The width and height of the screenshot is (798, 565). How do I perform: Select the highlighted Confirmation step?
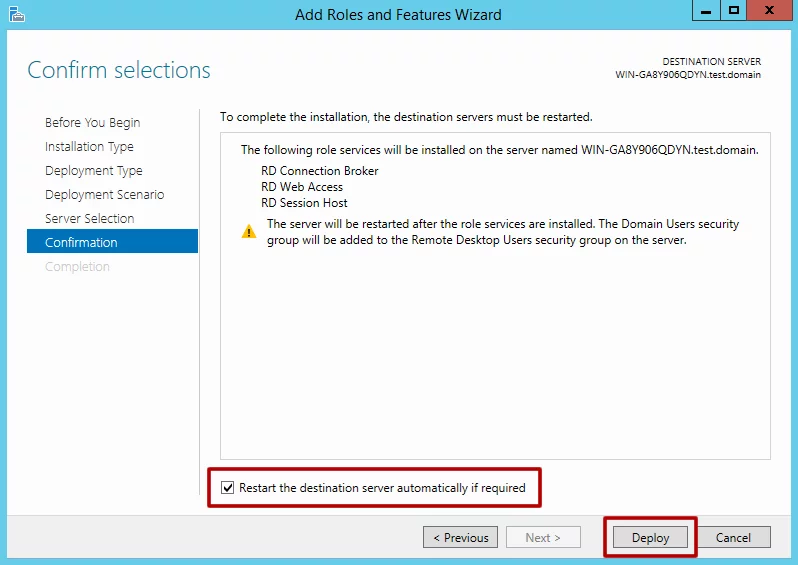pyautogui.click(x=81, y=243)
